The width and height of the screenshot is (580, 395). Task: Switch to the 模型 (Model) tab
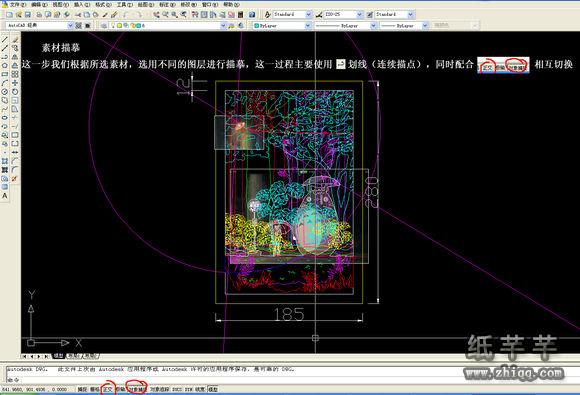click(58, 356)
